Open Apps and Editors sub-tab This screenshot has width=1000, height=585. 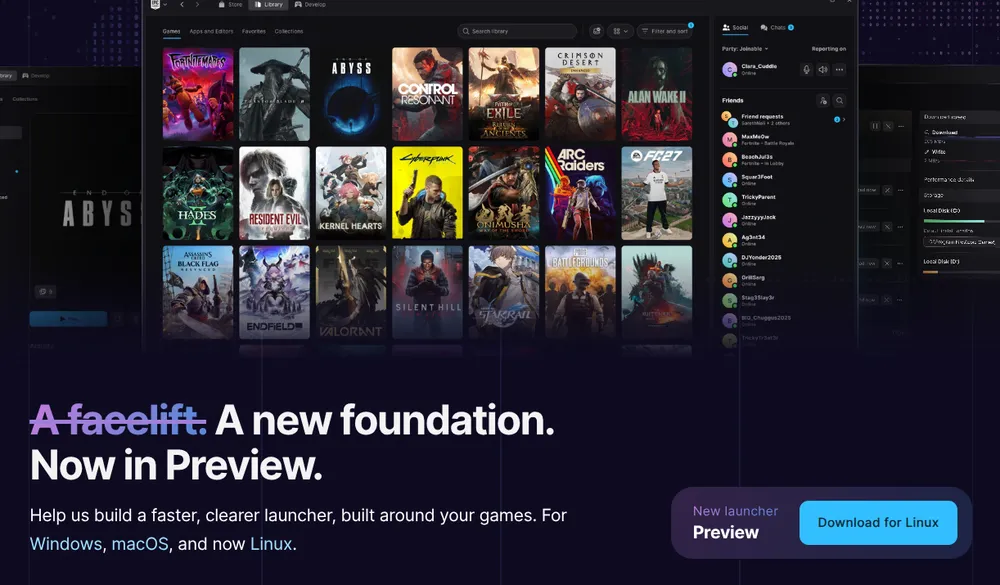click(x=211, y=31)
